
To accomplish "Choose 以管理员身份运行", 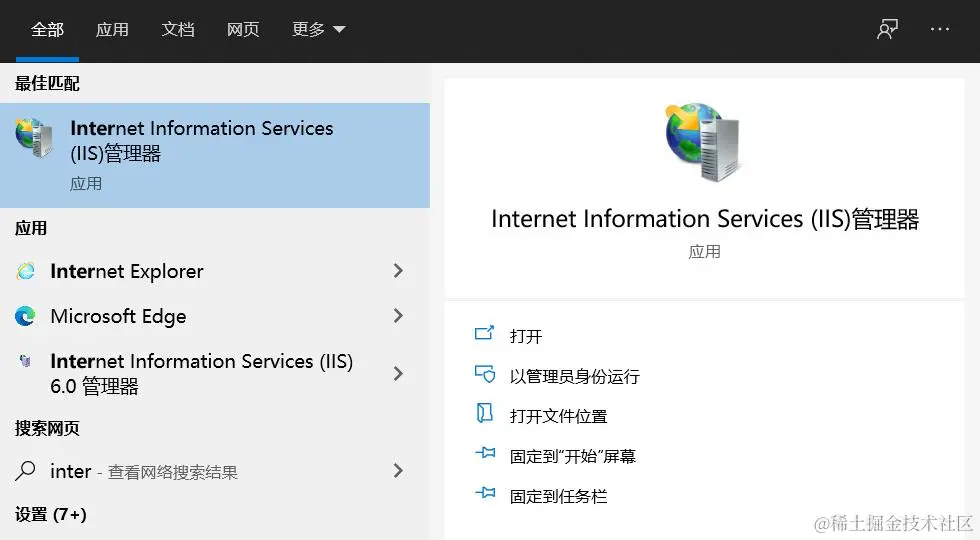I will coord(574,376).
